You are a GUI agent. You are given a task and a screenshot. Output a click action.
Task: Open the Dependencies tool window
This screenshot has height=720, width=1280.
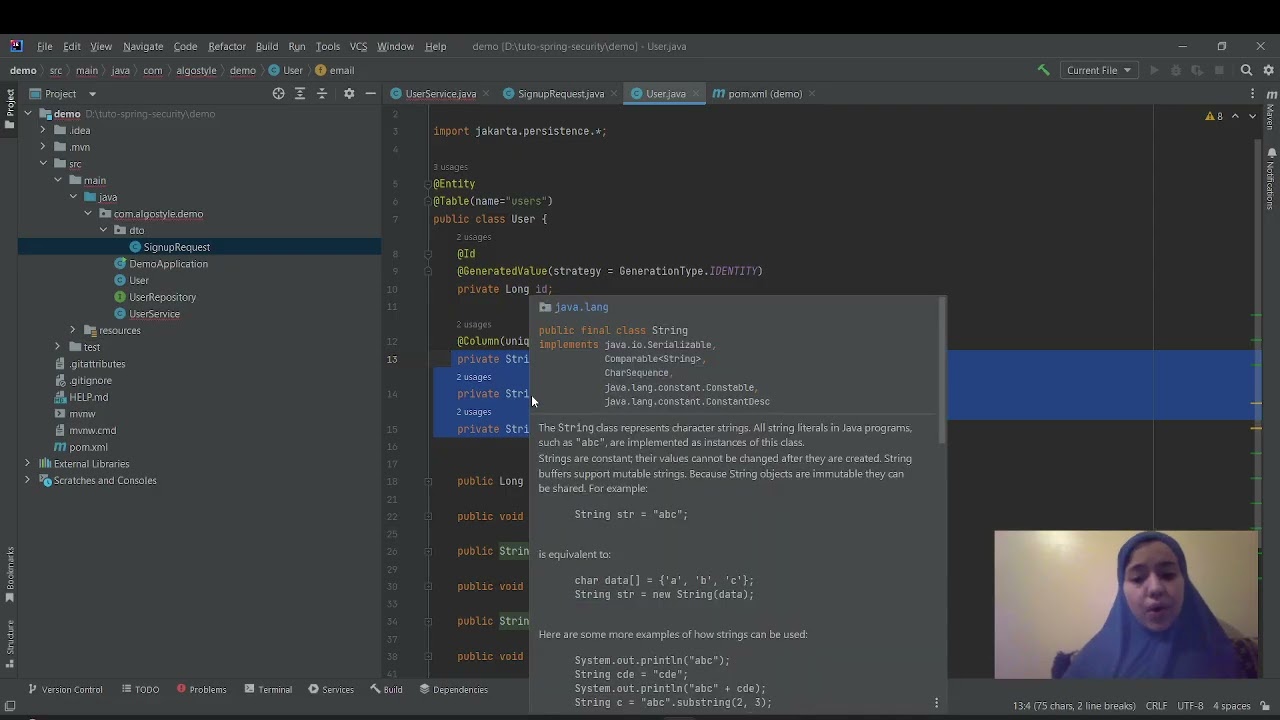[x=454, y=690]
